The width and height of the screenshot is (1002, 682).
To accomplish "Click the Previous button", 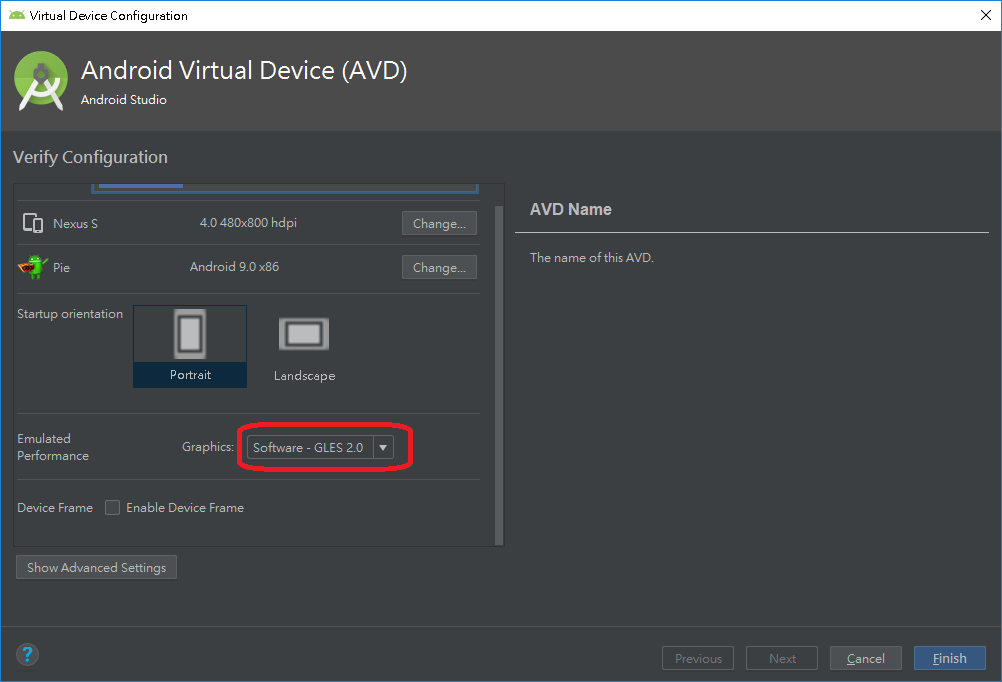I will (x=698, y=658).
